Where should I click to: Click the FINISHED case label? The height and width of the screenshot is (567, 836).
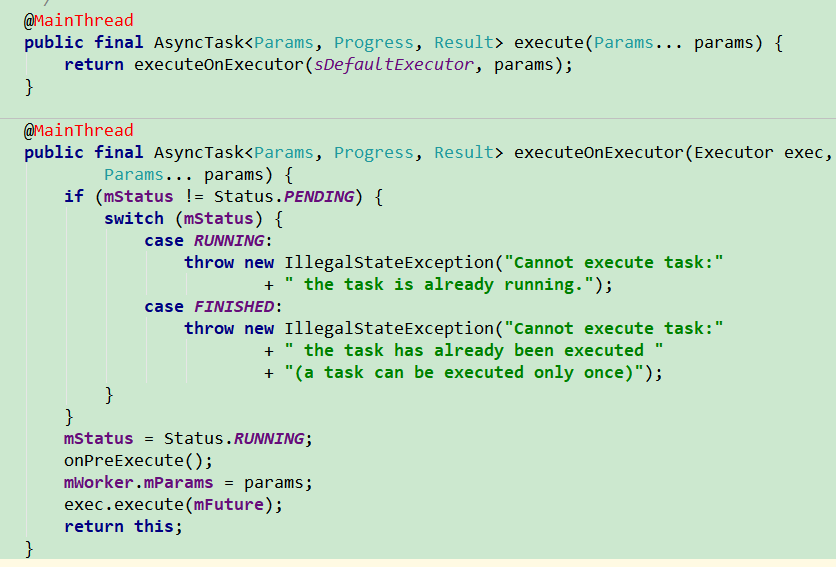(234, 307)
